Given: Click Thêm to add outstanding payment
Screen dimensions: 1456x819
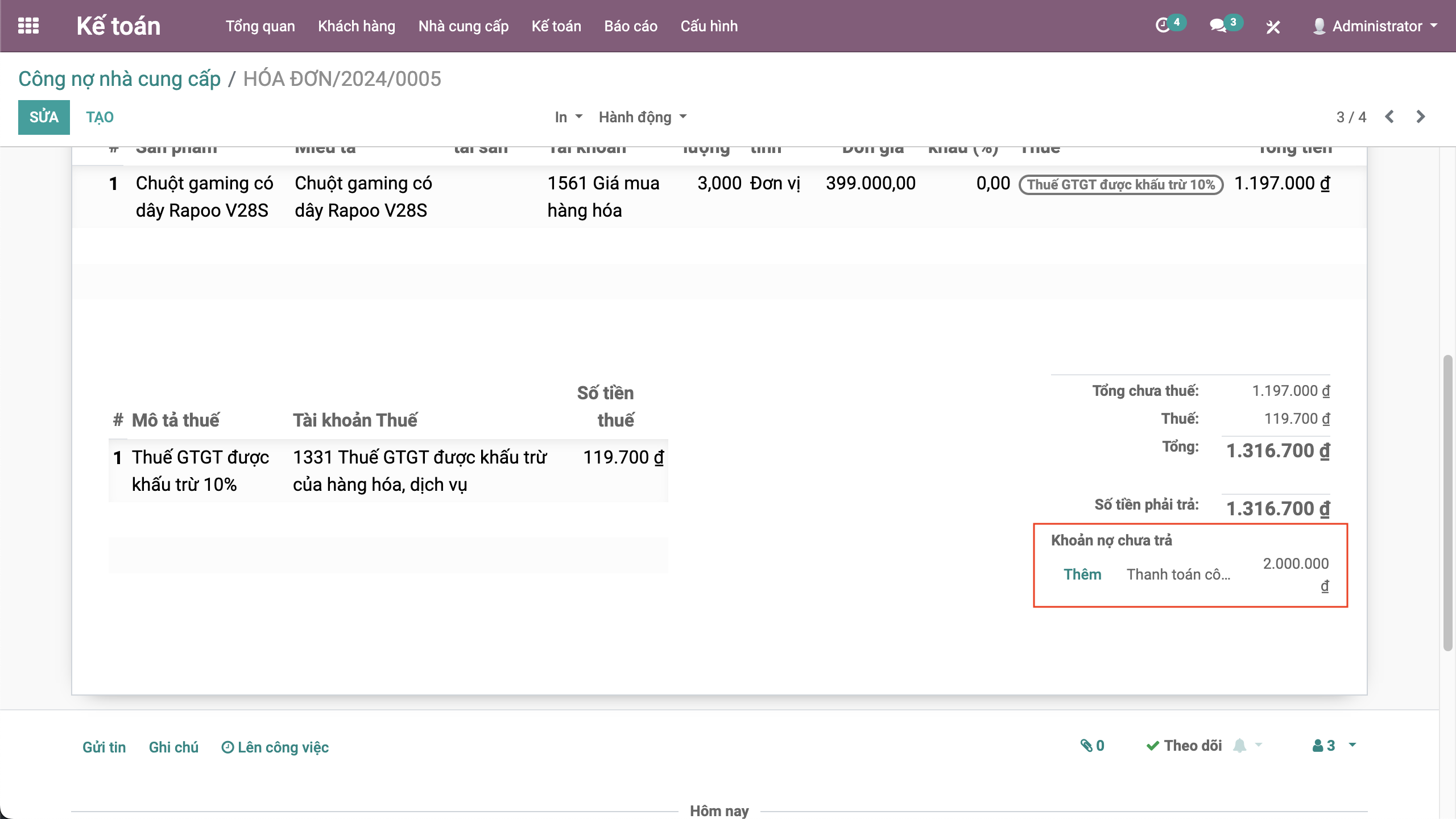Looking at the screenshot, I should (x=1082, y=574).
